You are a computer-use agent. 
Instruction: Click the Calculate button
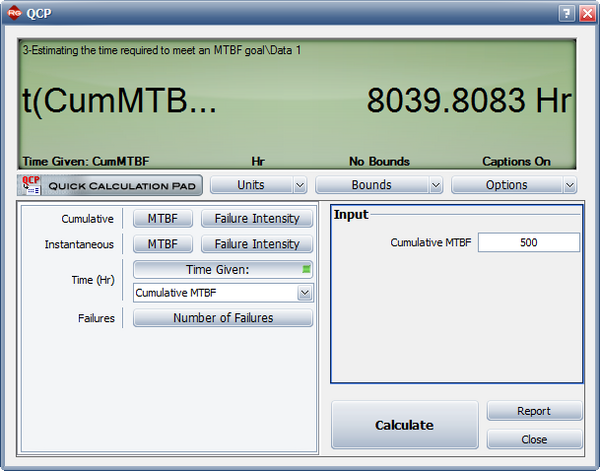click(x=404, y=425)
